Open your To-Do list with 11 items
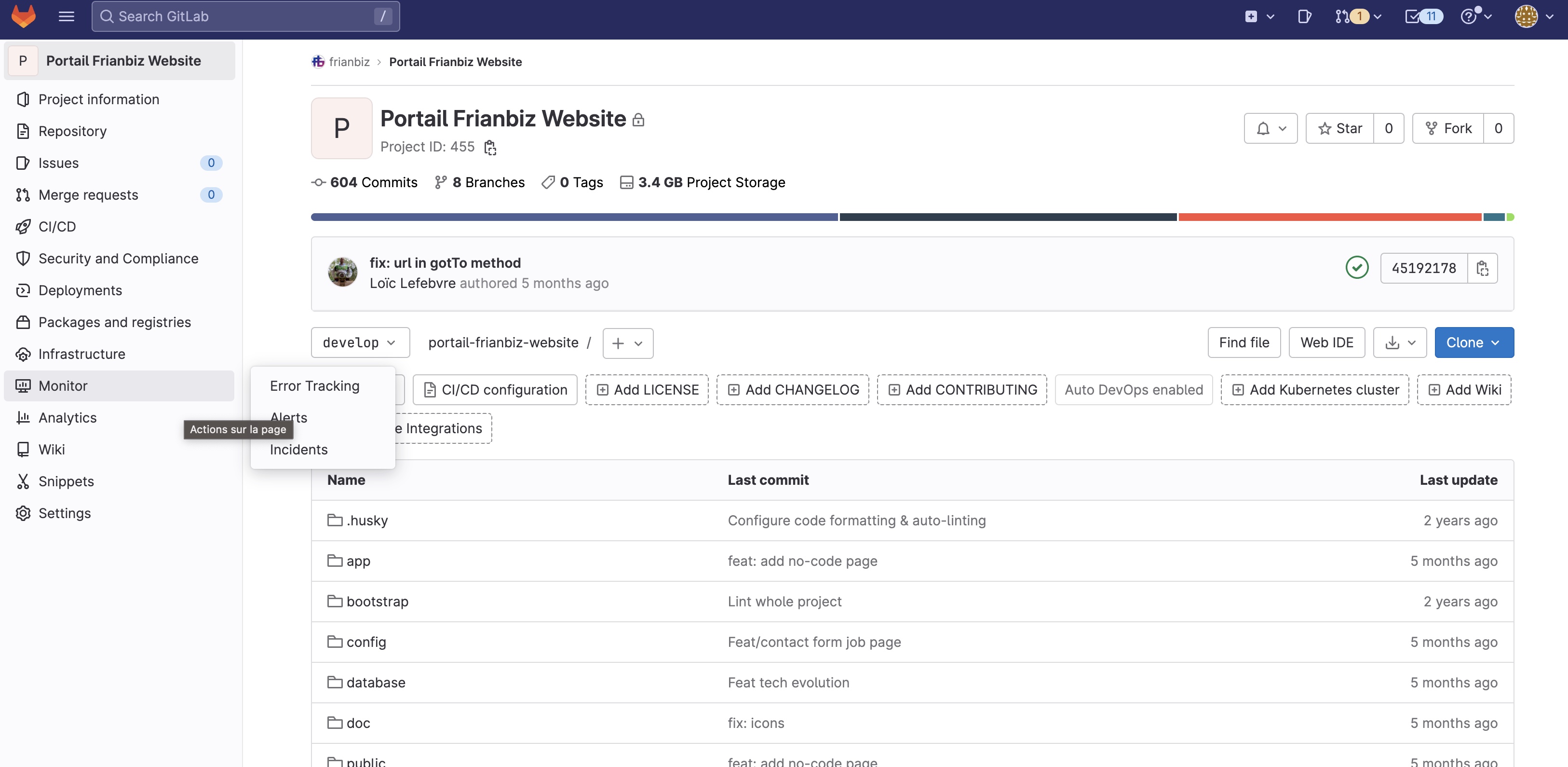This screenshot has height=767, width=1568. tap(1422, 16)
